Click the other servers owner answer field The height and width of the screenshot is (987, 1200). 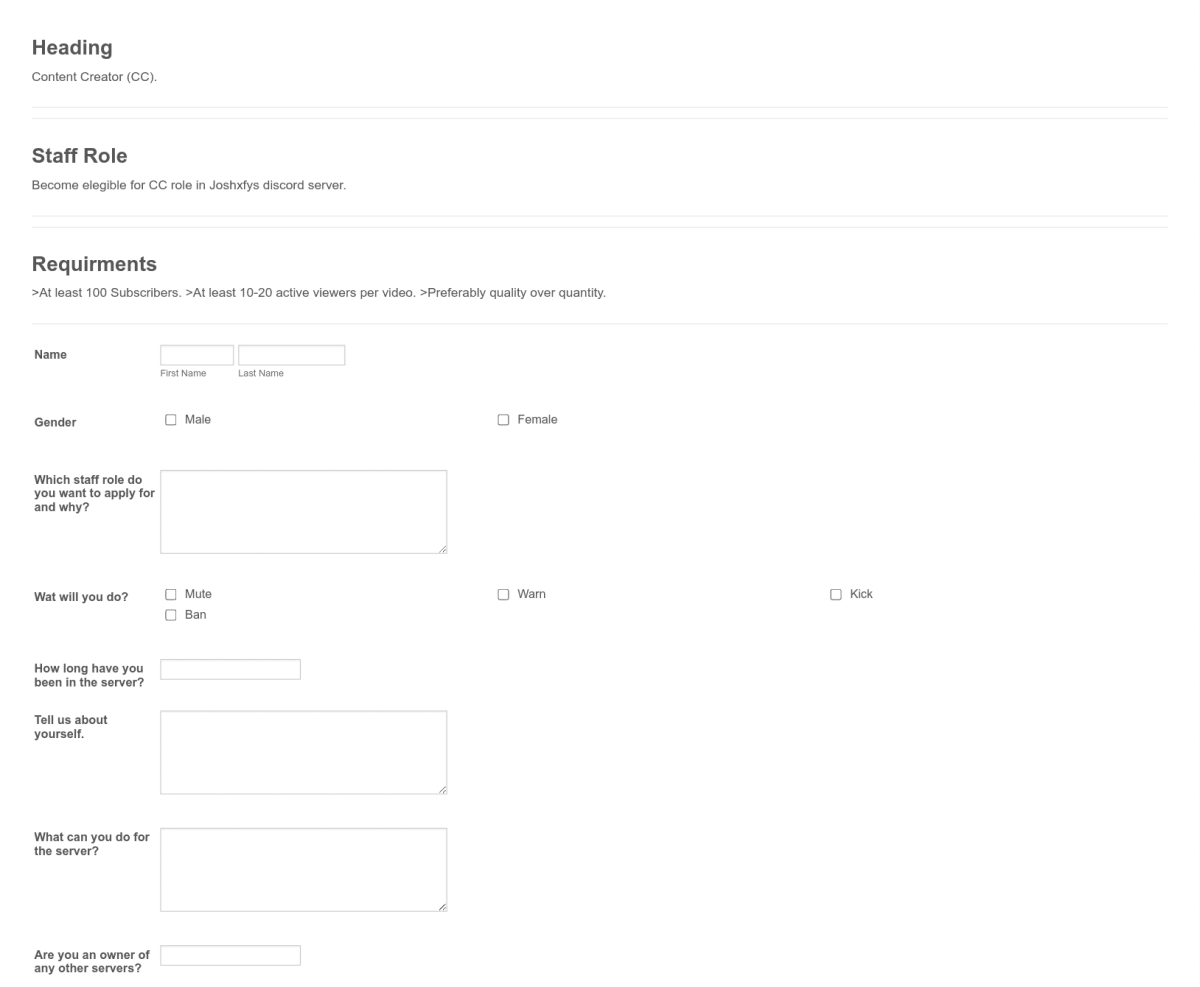tap(230, 955)
